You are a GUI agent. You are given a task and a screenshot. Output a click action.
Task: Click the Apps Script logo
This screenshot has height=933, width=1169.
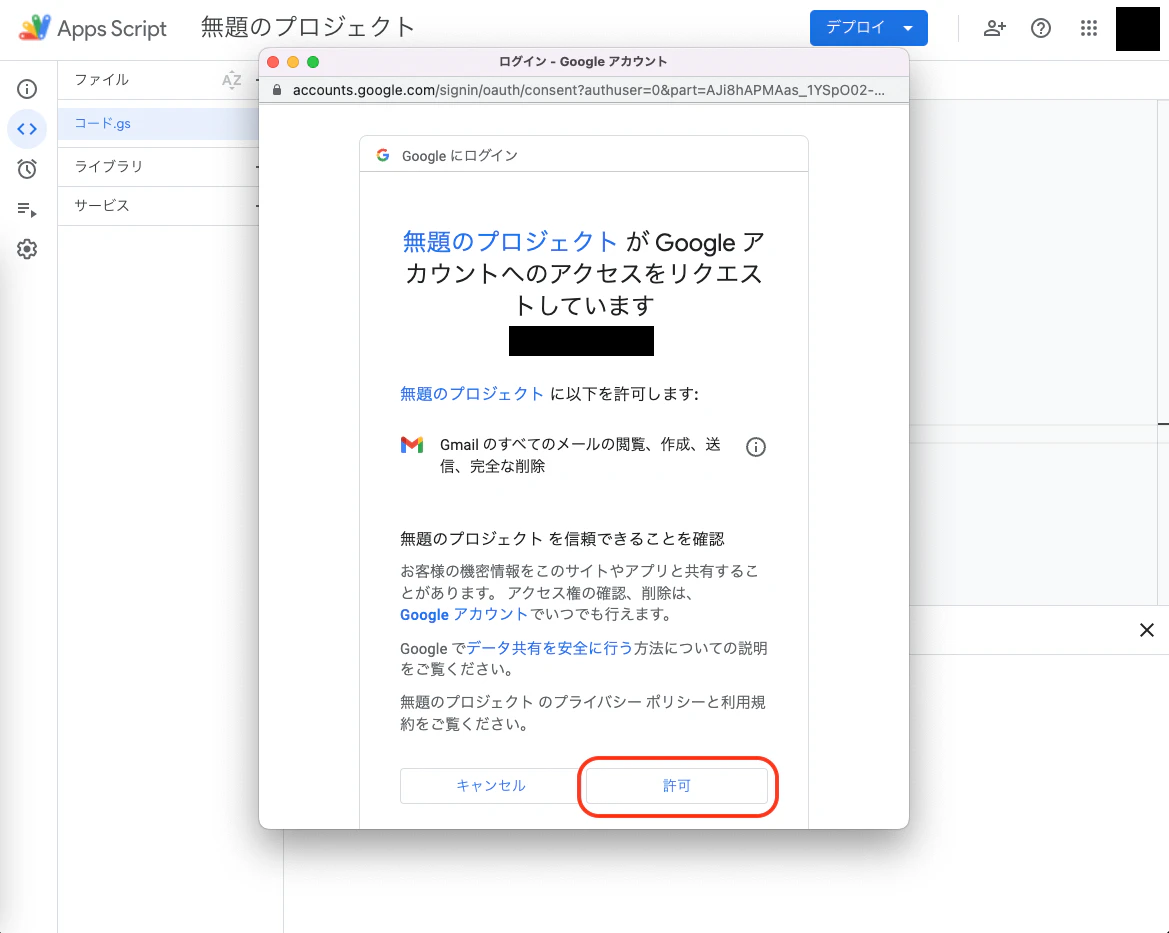tap(35, 27)
